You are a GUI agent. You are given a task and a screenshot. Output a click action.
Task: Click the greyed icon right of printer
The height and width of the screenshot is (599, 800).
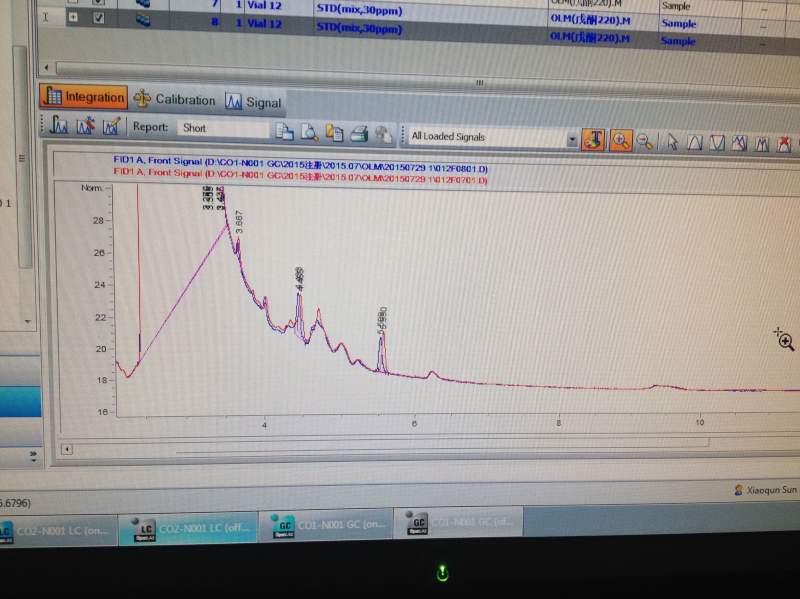pos(383,134)
